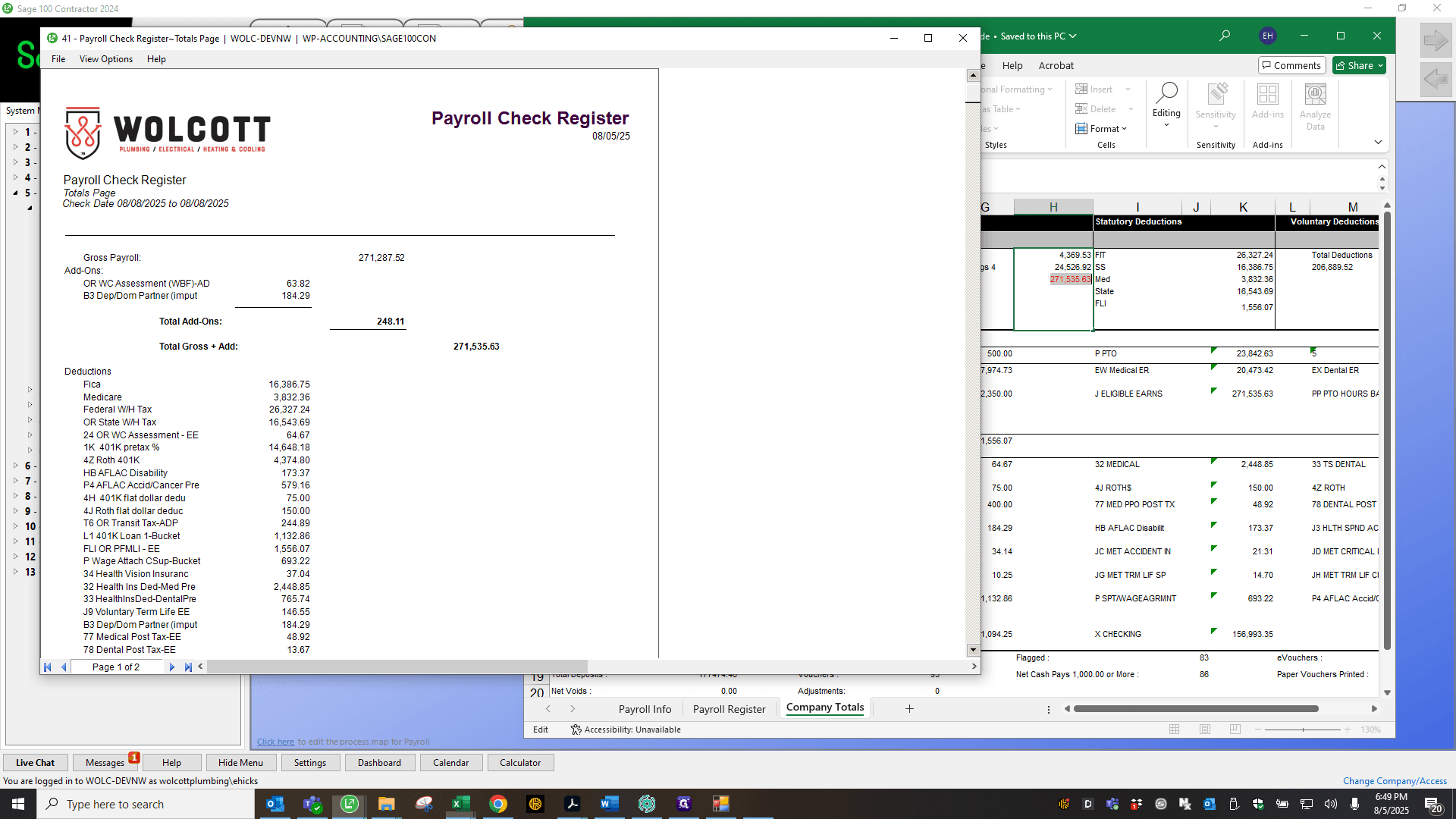Click the Excel zoom slider
1456x819 pixels.
click(1303, 730)
